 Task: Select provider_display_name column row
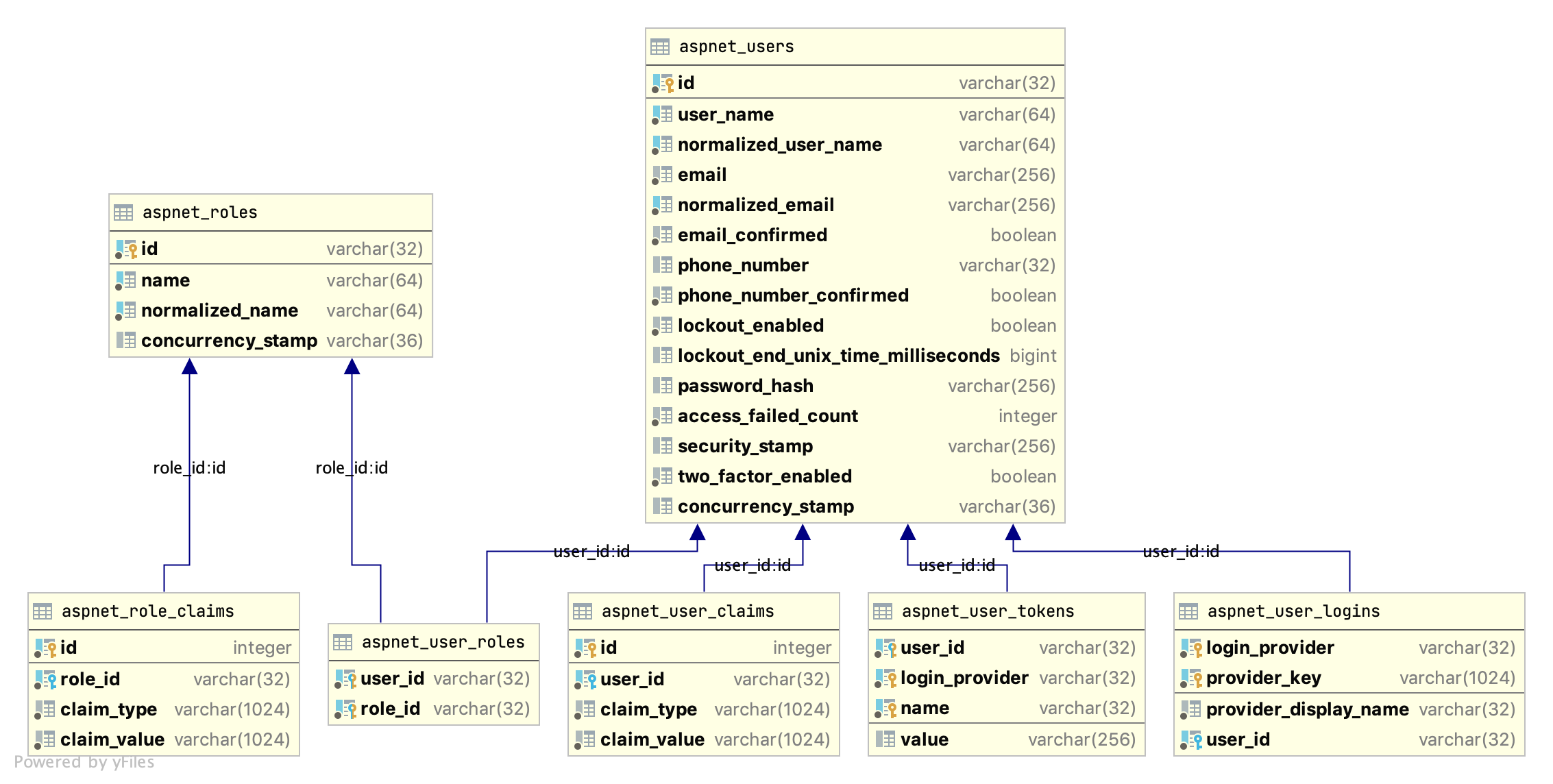click(1307, 709)
